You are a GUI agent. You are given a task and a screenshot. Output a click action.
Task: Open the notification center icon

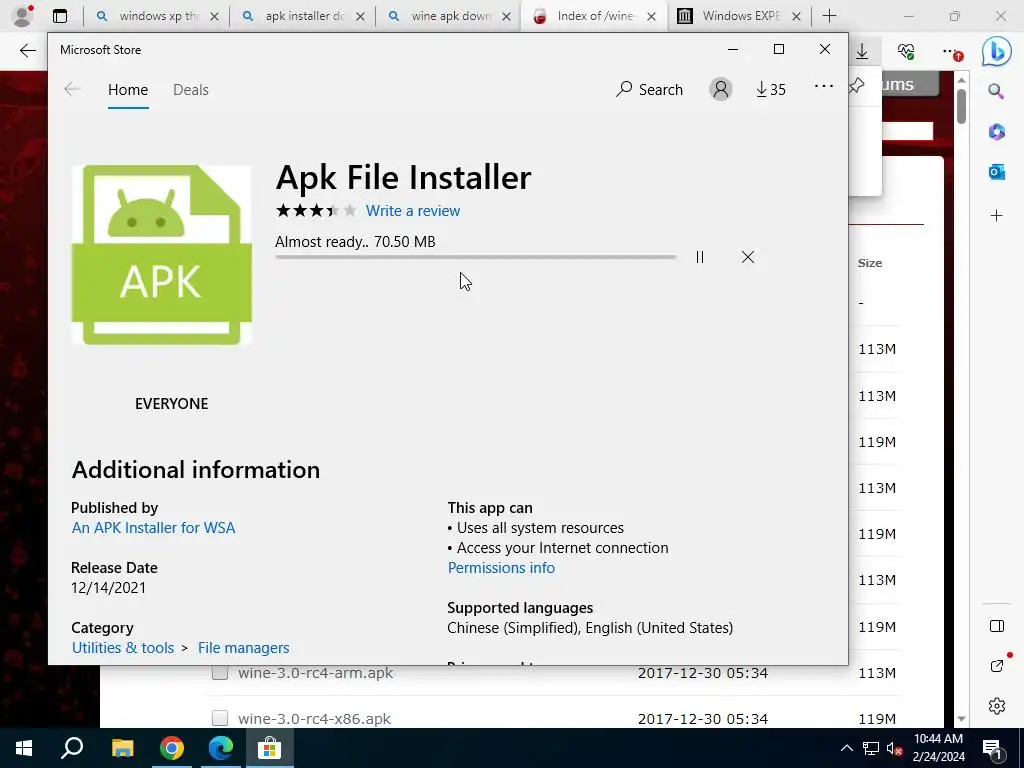click(x=993, y=748)
